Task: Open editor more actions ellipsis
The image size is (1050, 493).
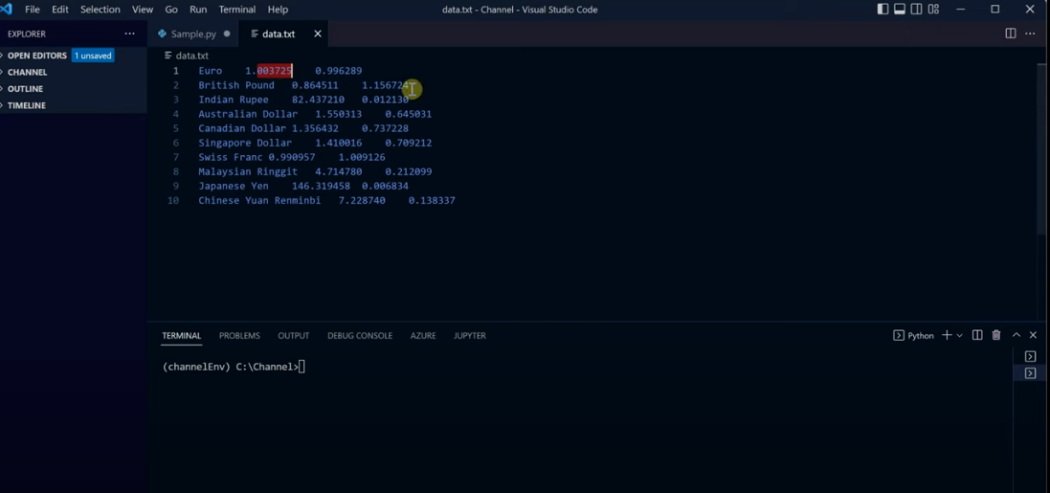Action: click(x=1030, y=33)
